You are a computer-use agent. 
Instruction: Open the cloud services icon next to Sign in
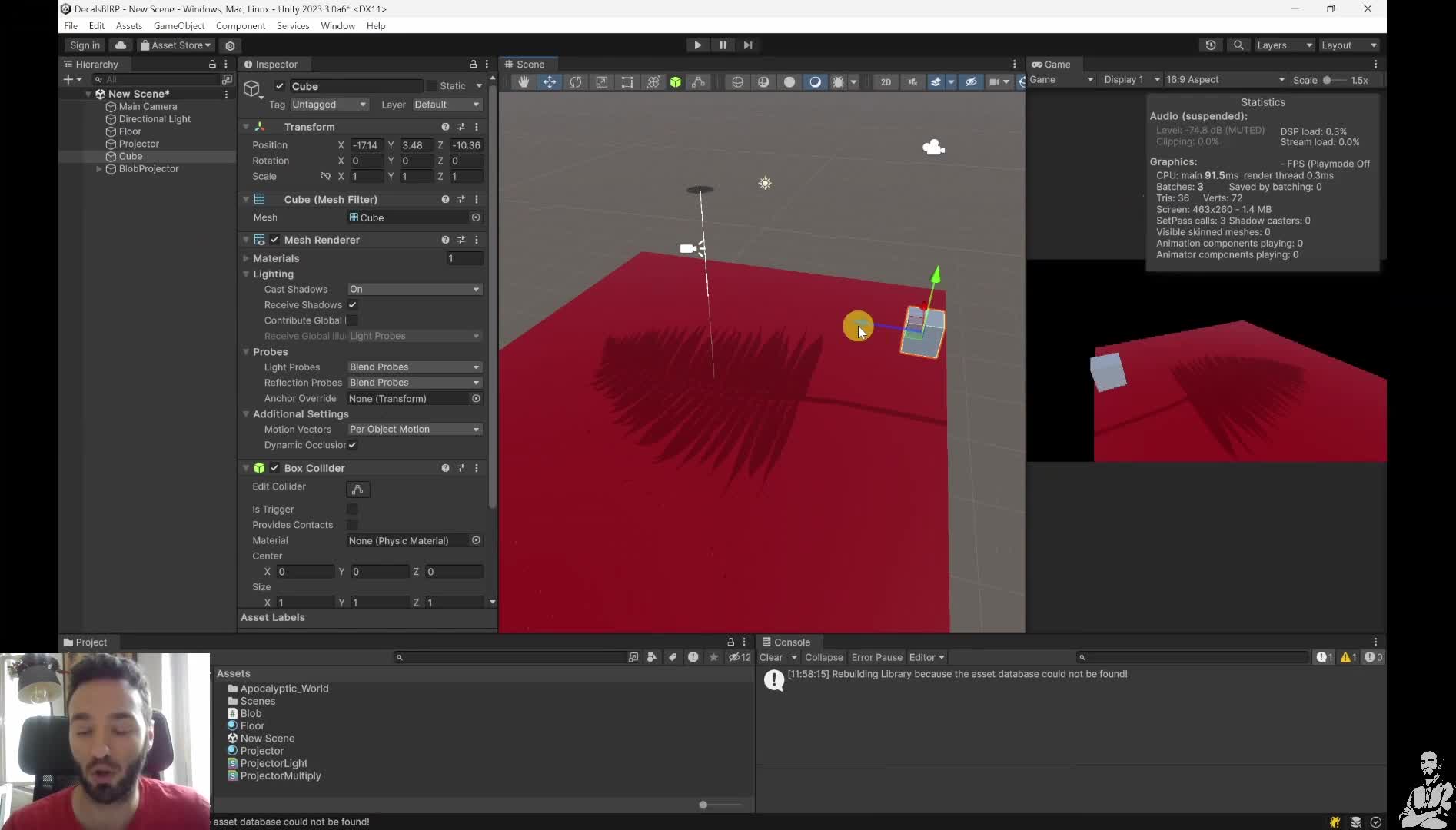pyautogui.click(x=121, y=45)
